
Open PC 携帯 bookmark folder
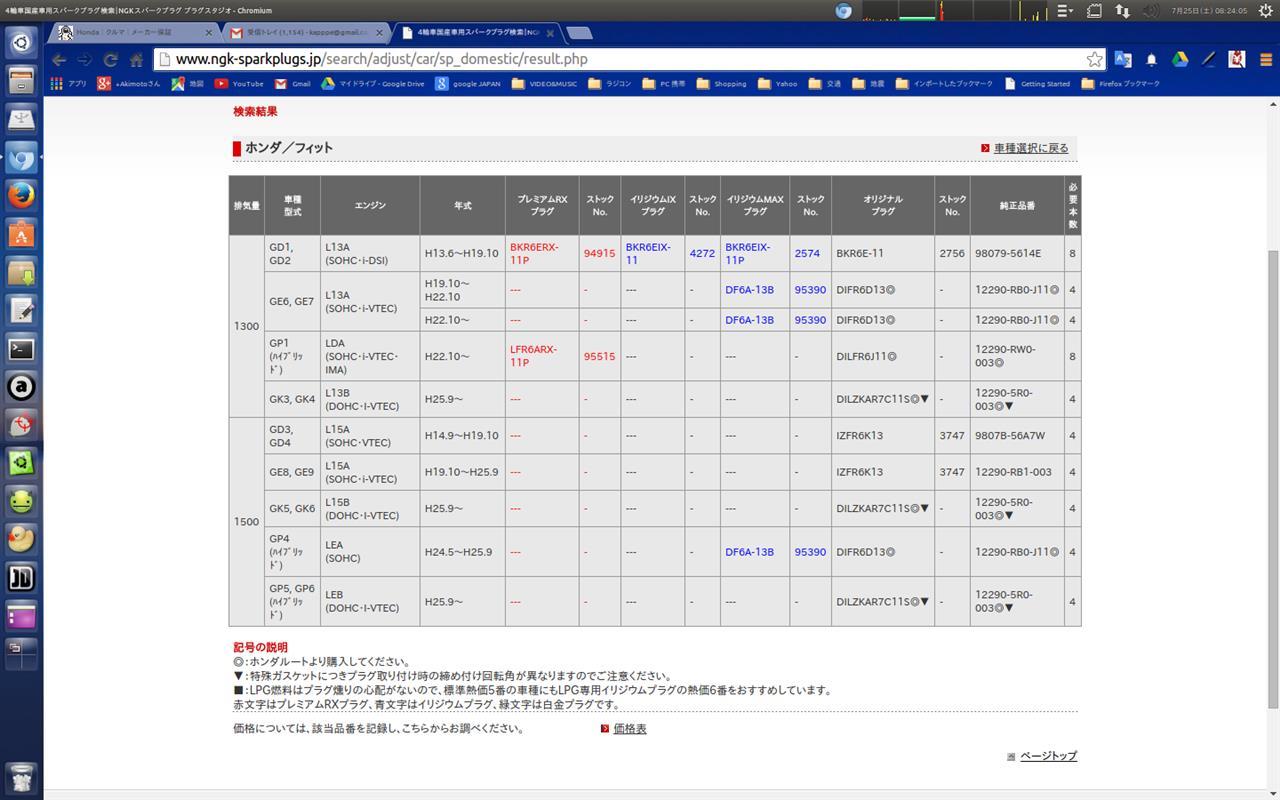click(x=664, y=84)
